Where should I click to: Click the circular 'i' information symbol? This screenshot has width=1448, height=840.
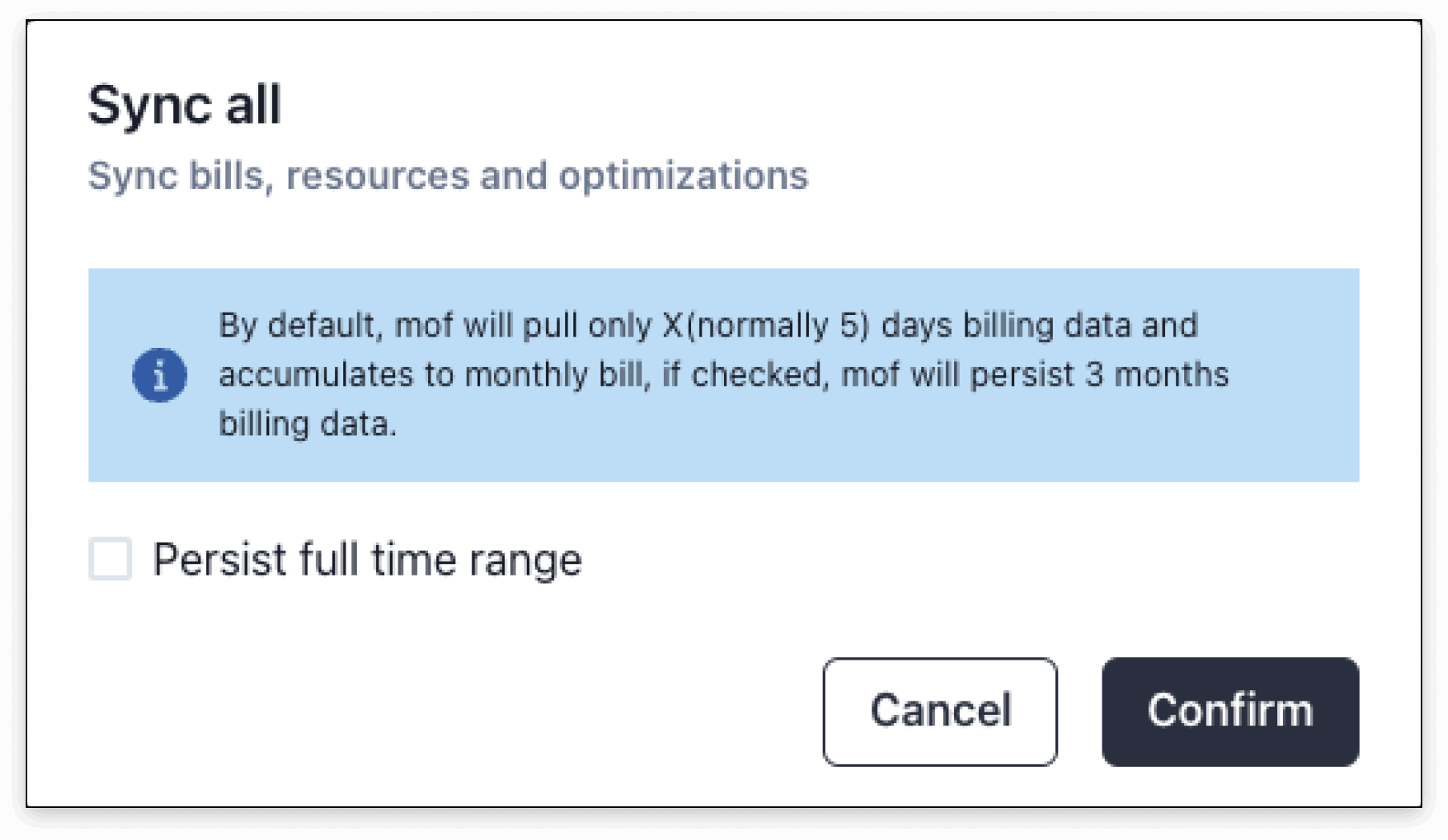[x=160, y=375]
